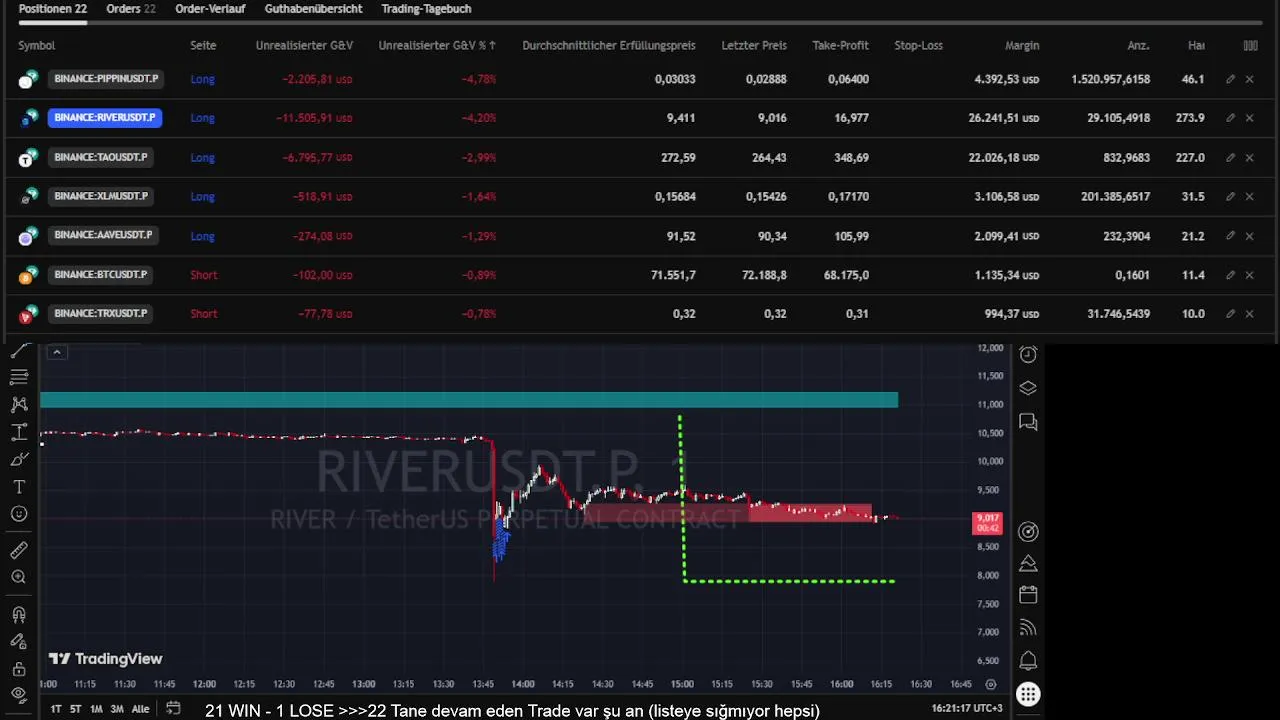Open the screener radar icon
Viewport: 1280px width, 720px height.
(1028, 532)
